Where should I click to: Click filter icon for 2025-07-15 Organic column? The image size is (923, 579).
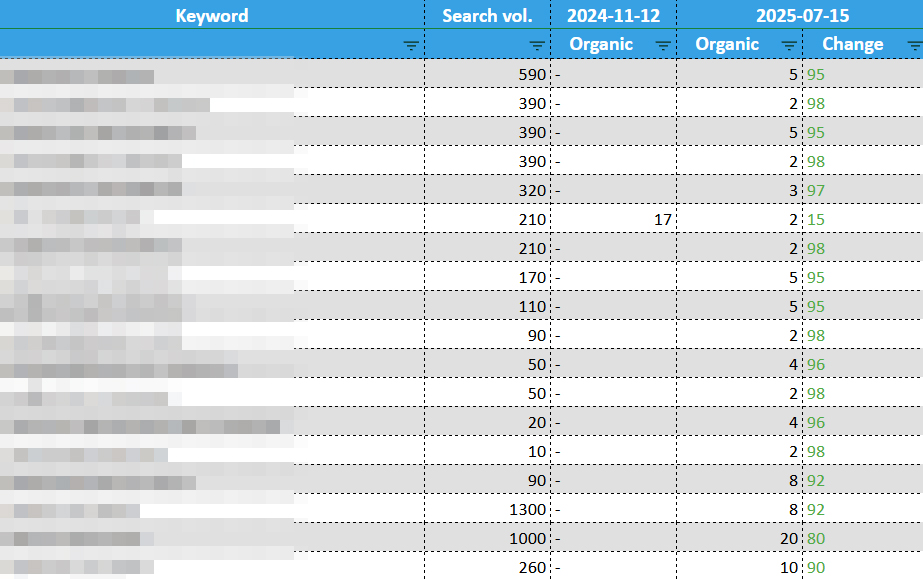tap(789, 45)
